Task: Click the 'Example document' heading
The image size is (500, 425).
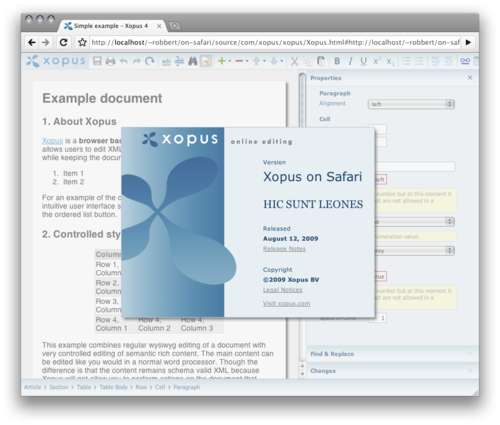Action: pos(102,98)
